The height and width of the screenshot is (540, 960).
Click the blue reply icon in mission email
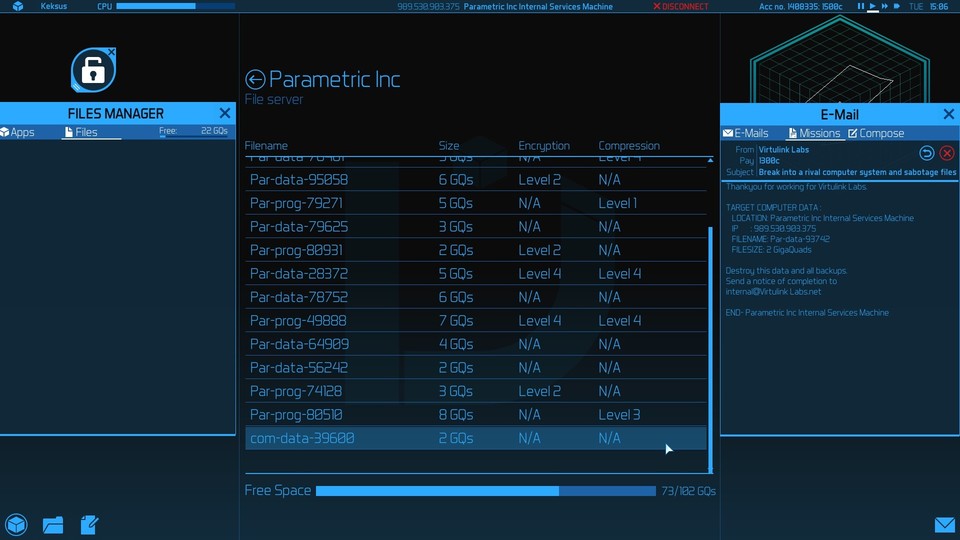coord(927,153)
